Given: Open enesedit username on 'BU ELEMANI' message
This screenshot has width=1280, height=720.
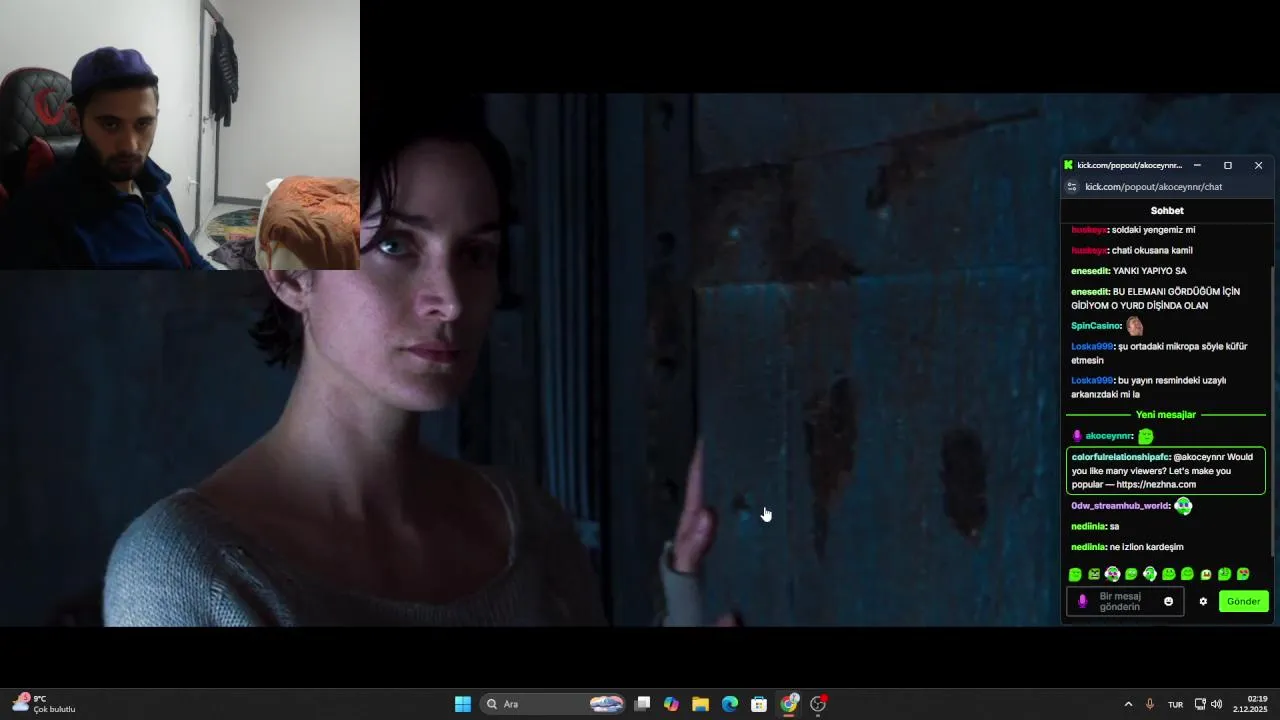Looking at the screenshot, I should pos(1090,292).
